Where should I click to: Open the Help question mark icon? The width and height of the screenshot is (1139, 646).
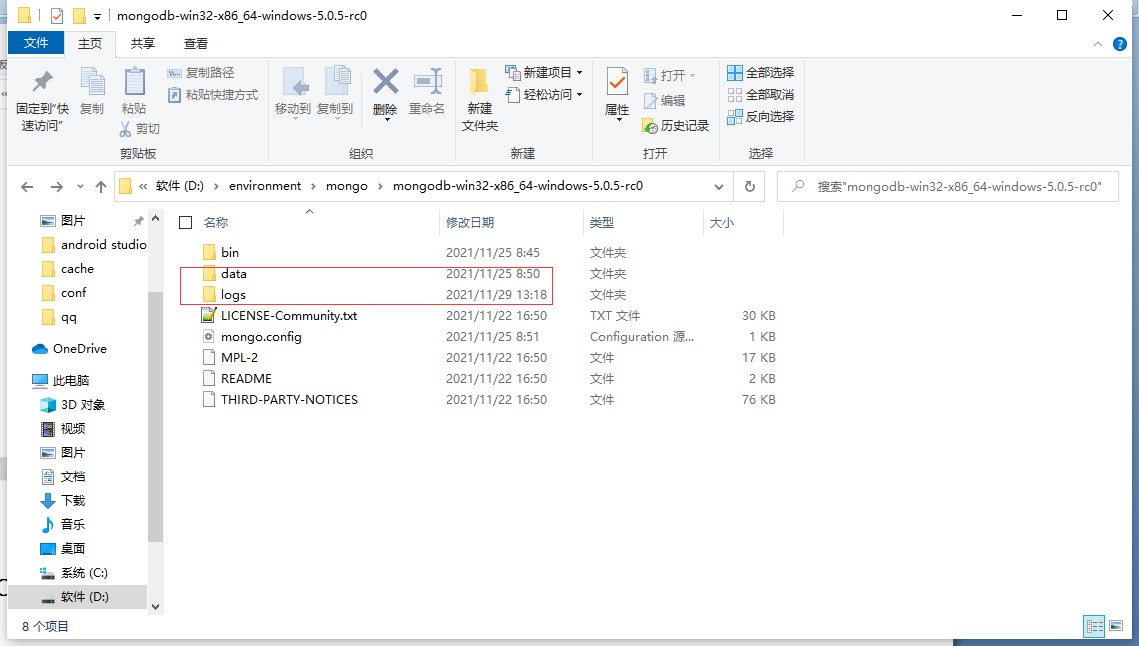(1119, 44)
